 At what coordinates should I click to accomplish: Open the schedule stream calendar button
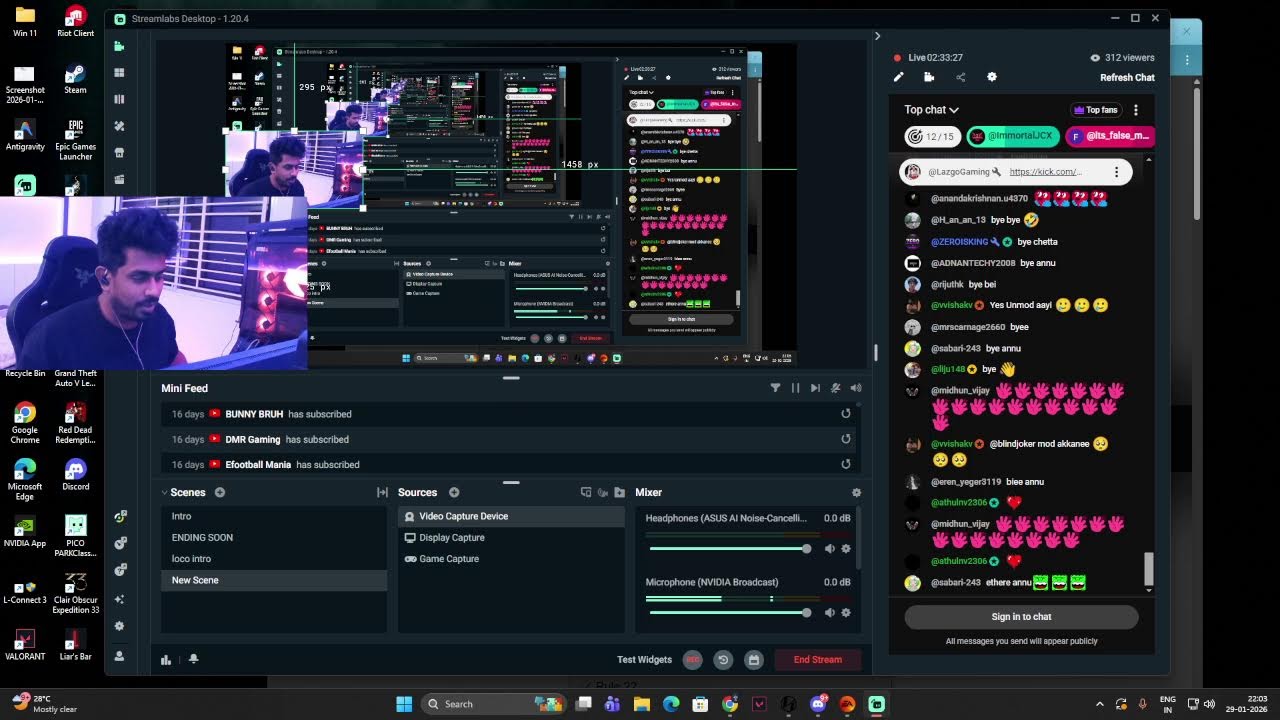(x=754, y=659)
